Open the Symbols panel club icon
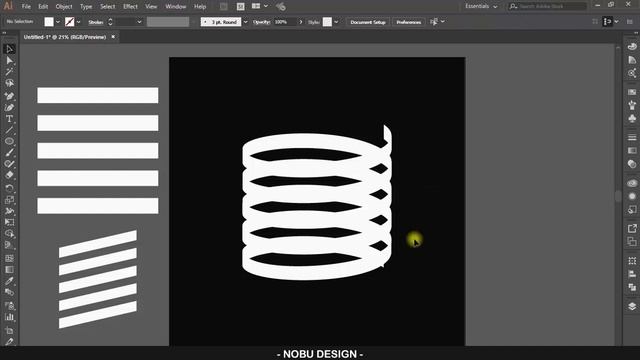 tap(632, 119)
